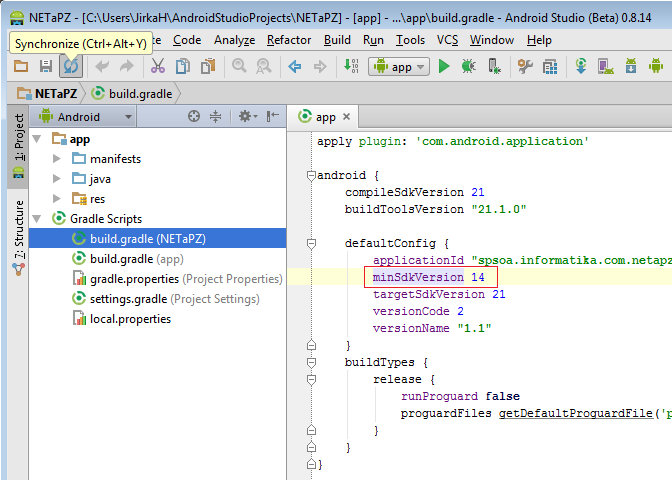Collapse the app module node

(x=37, y=139)
